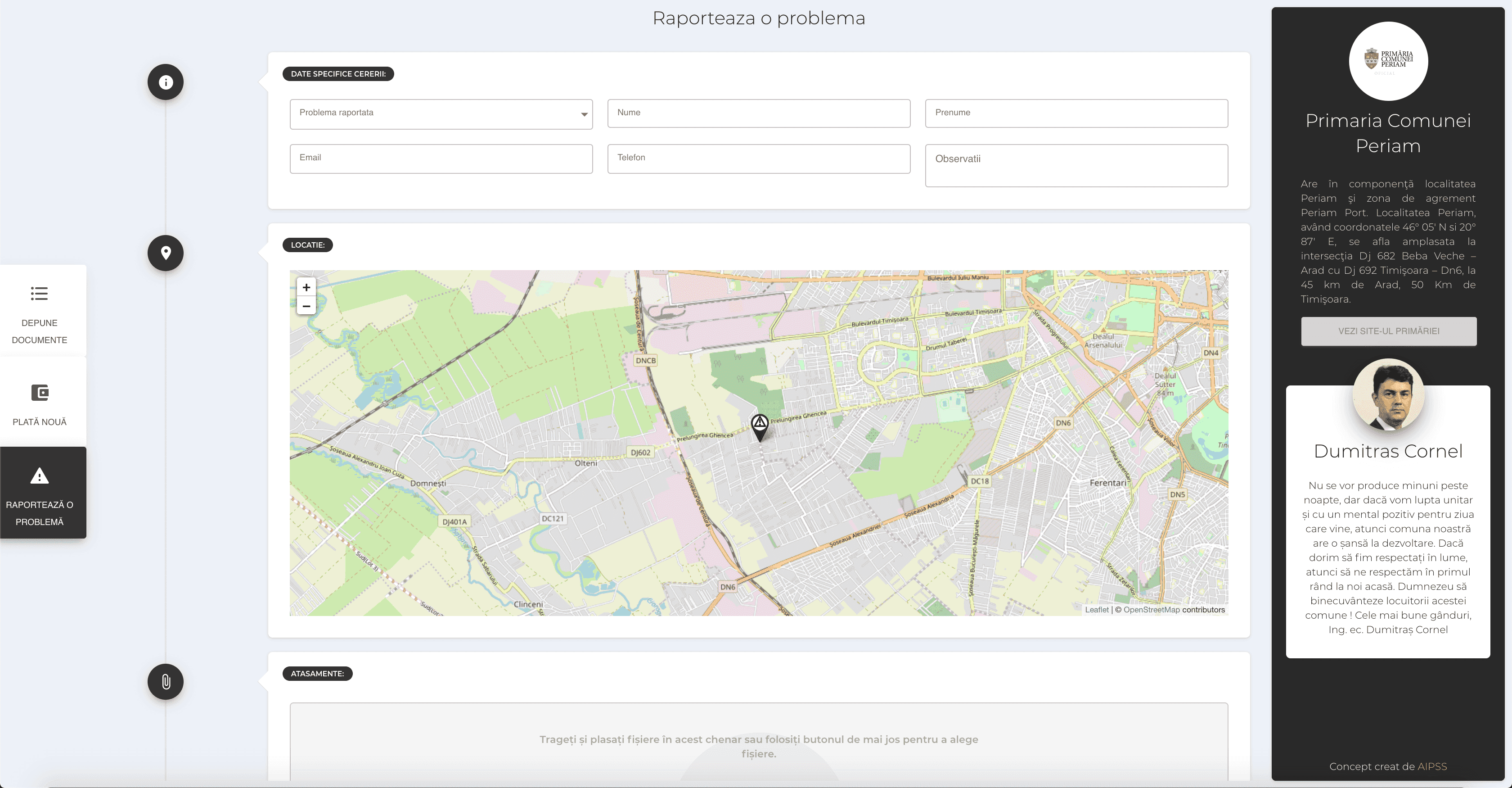Image resolution: width=1512 pixels, height=788 pixels.
Task: Click the LOCATIE section label
Action: [x=307, y=245]
